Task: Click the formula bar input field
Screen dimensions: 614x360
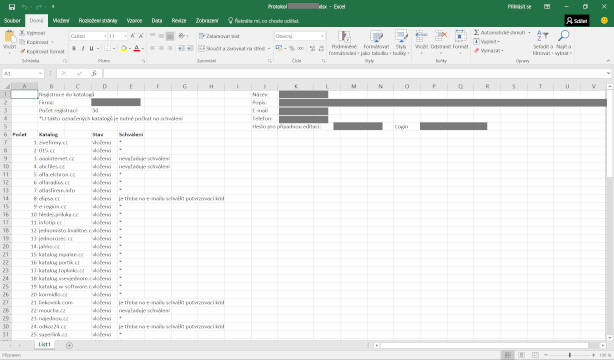Action: coord(354,73)
